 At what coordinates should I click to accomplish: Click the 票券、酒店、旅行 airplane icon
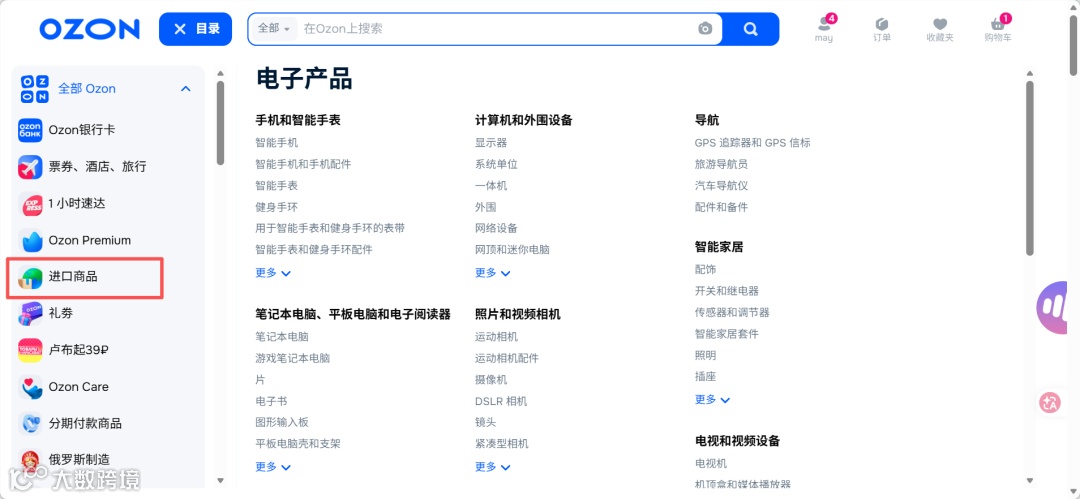[x=30, y=167]
